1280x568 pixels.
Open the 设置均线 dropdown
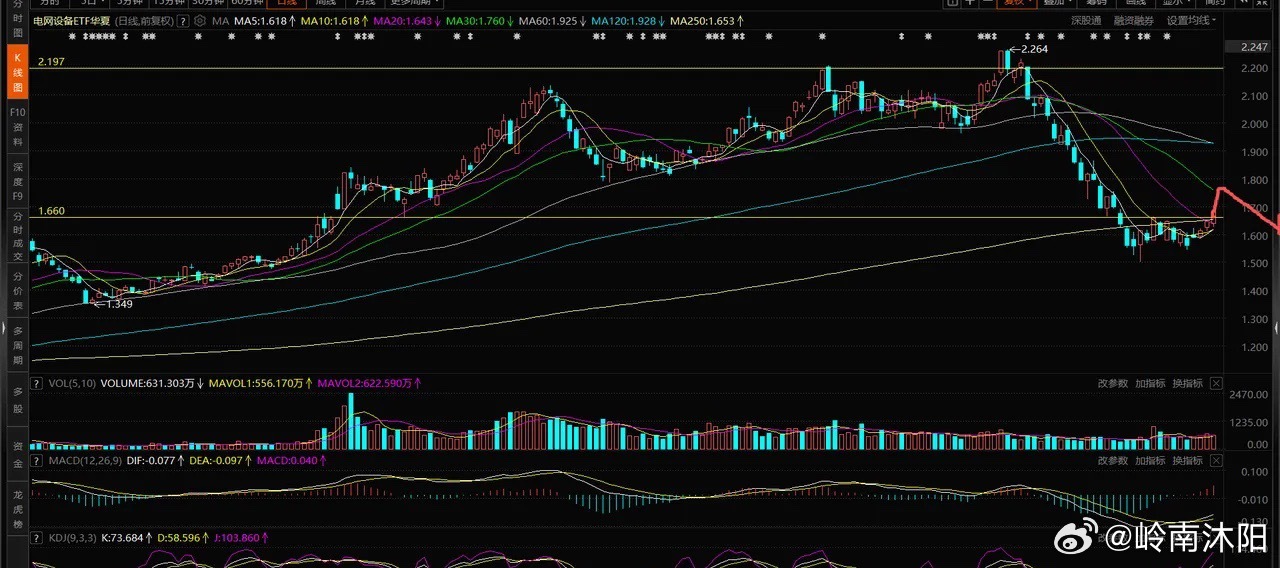pos(1193,20)
